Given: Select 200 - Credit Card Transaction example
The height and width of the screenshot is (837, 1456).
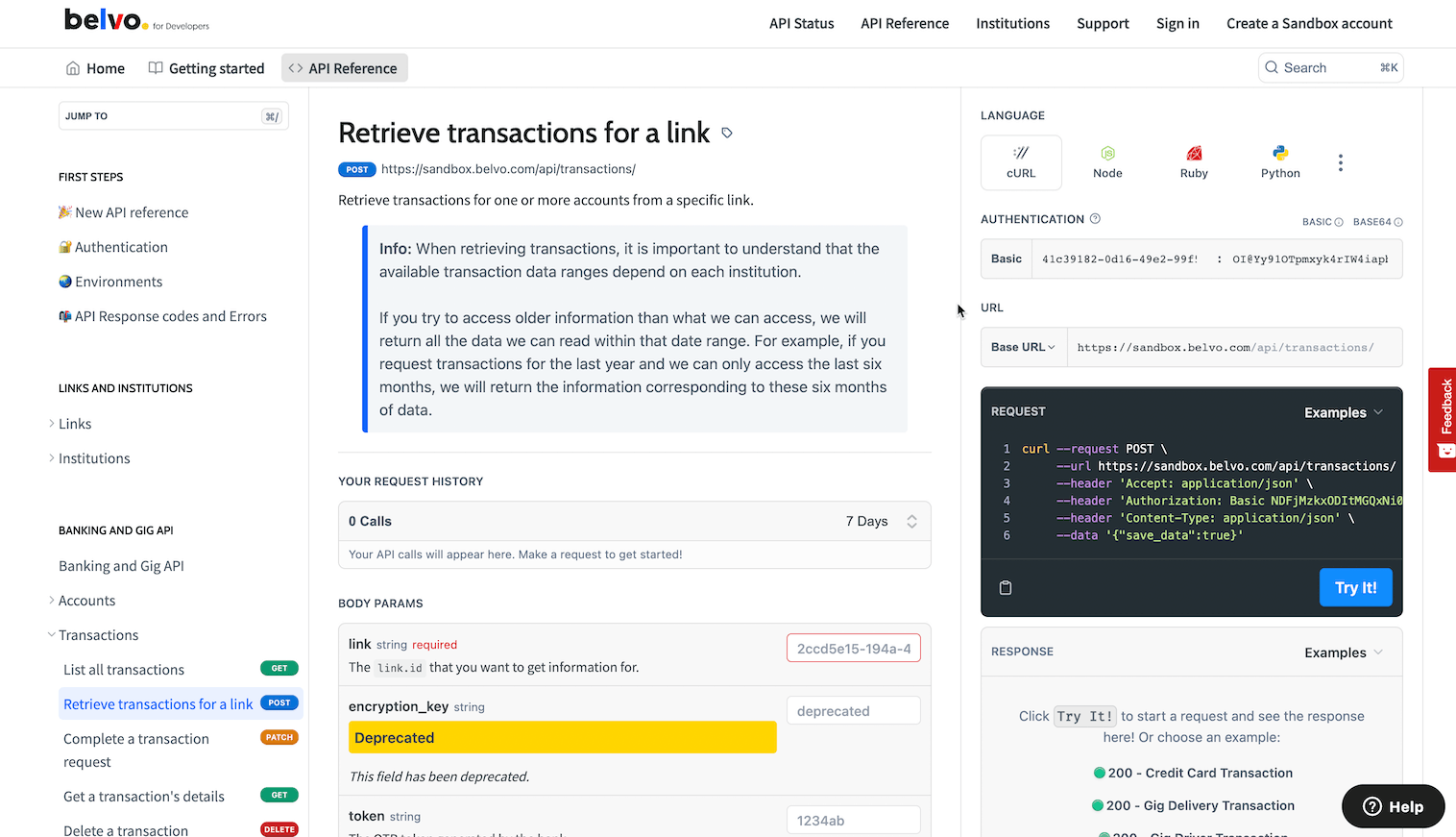Looking at the screenshot, I should [1193, 773].
